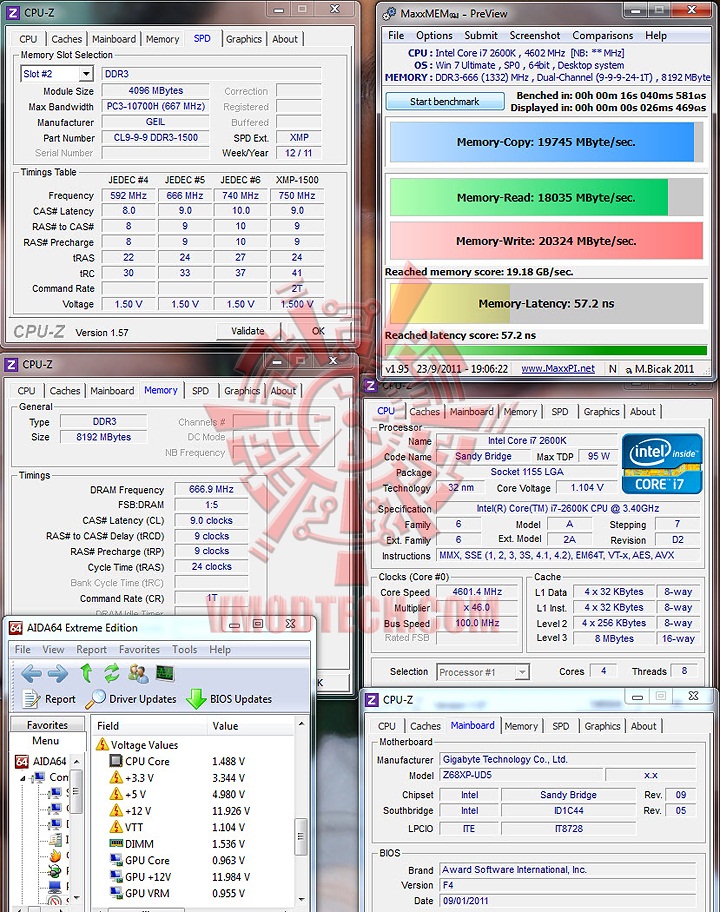Open MaxxMEM Options menu
This screenshot has width=720, height=912.
[434, 35]
